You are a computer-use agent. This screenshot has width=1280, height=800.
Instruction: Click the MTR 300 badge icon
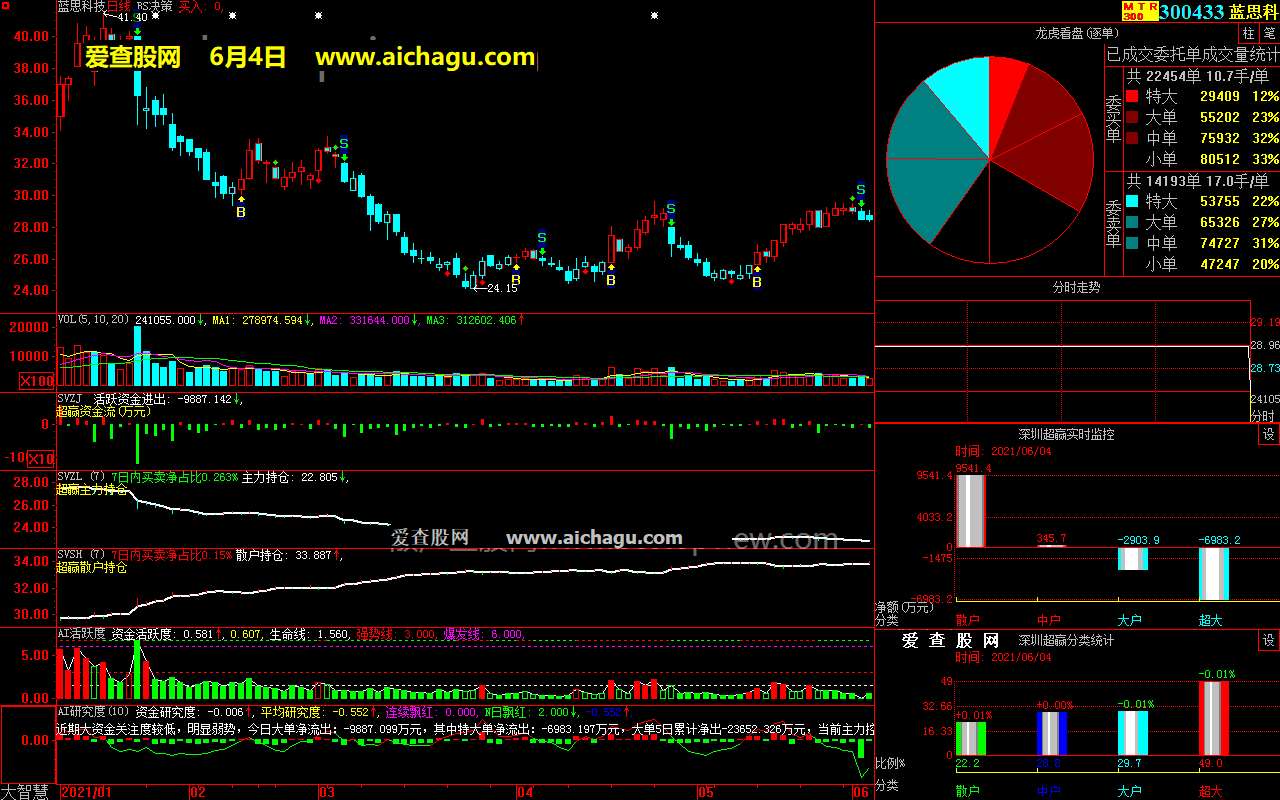coord(1140,11)
